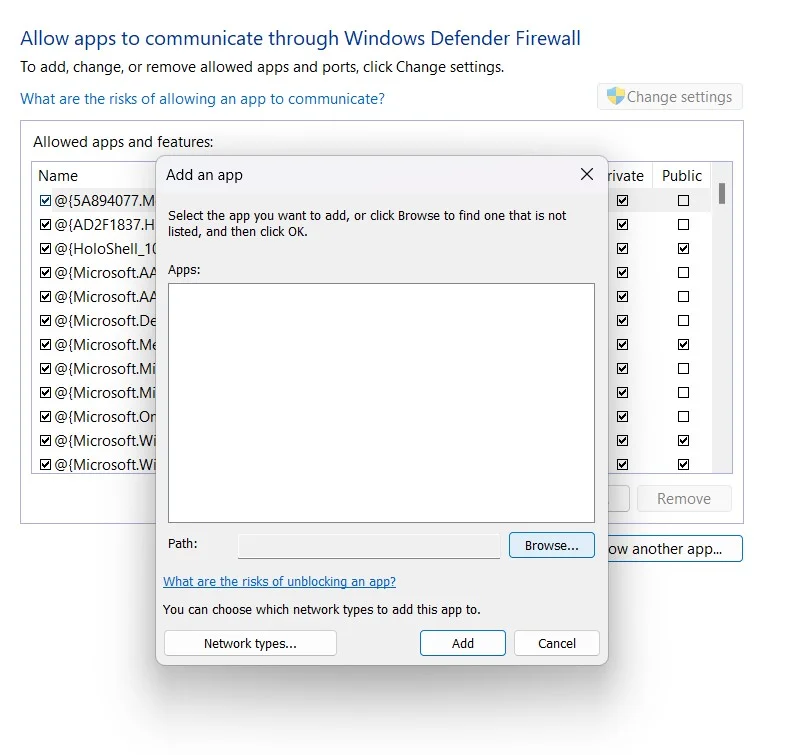Click the Name column header
The height and width of the screenshot is (755, 793).
58,175
